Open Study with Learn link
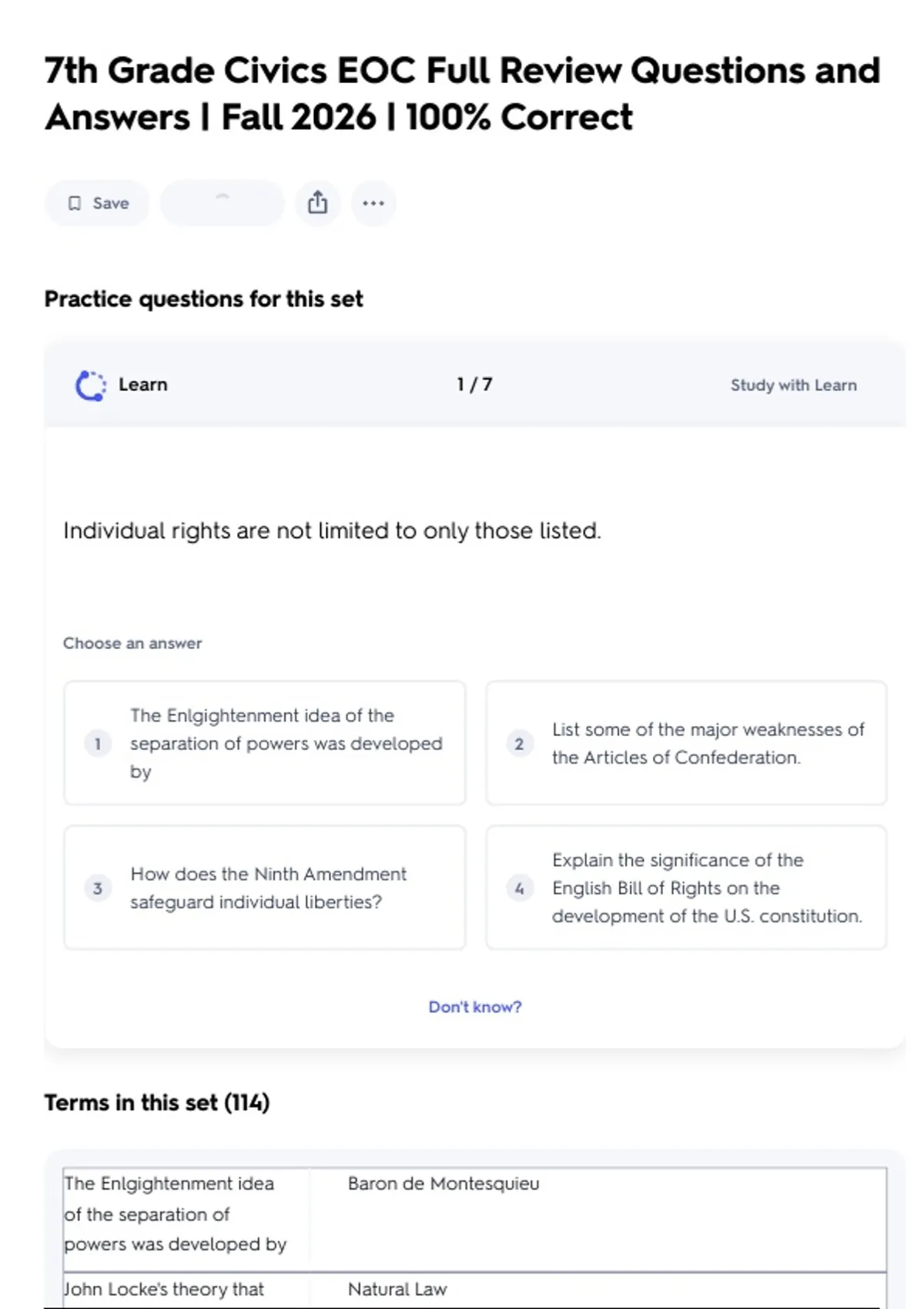924x1309 pixels. (x=793, y=385)
